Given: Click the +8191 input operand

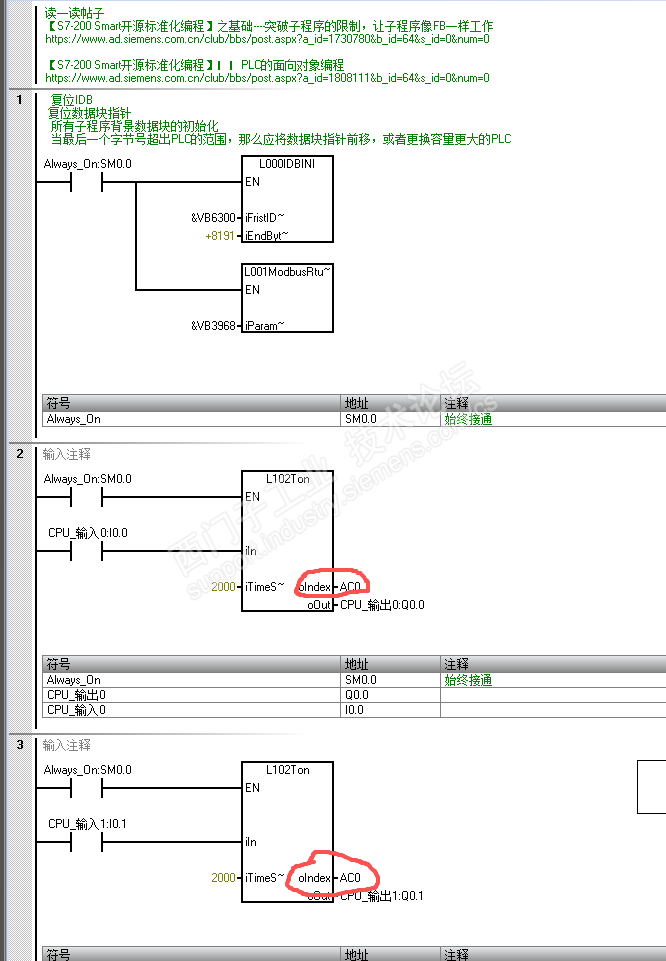Looking at the screenshot, I should [x=220, y=236].
